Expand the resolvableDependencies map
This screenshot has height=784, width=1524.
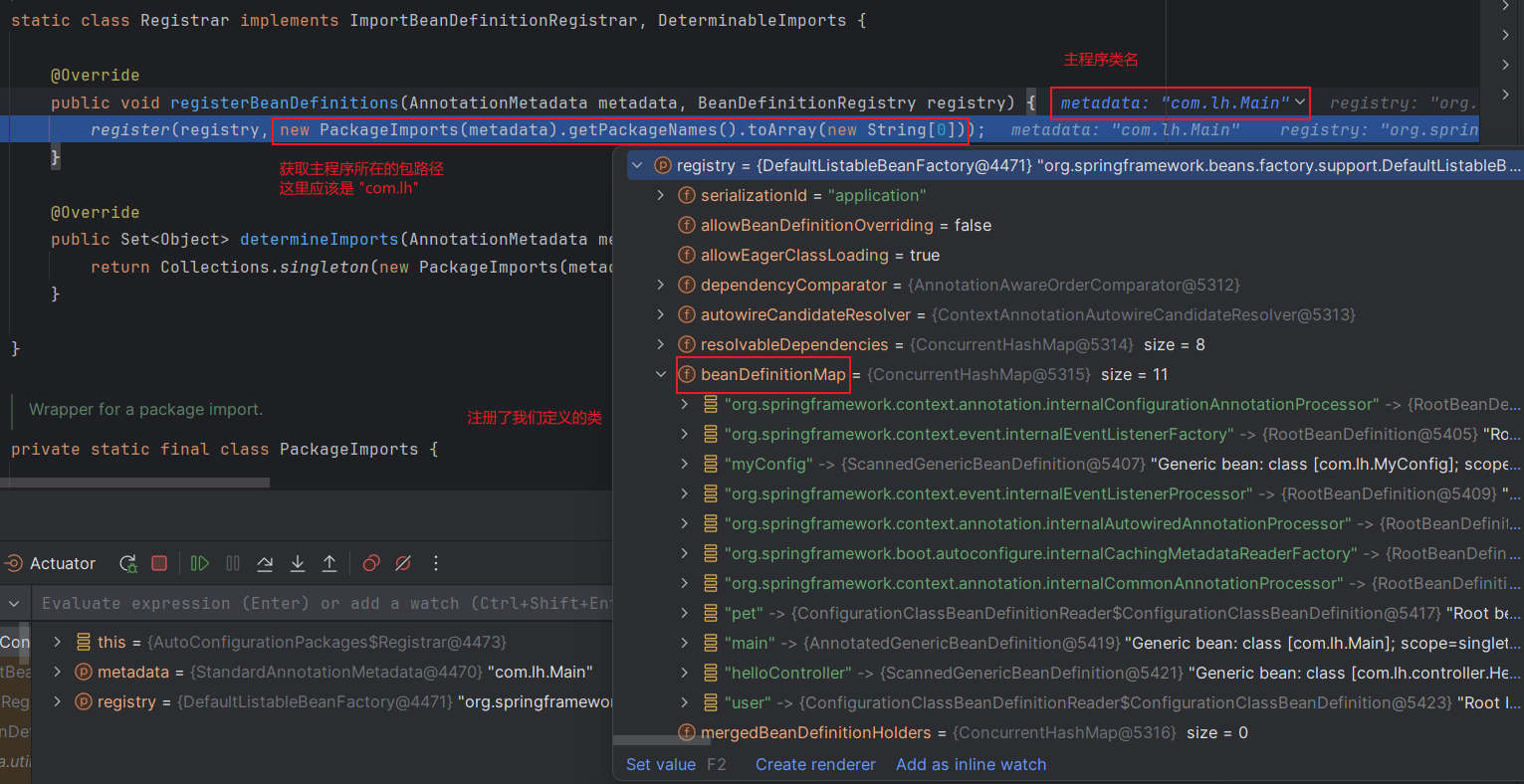660,344
